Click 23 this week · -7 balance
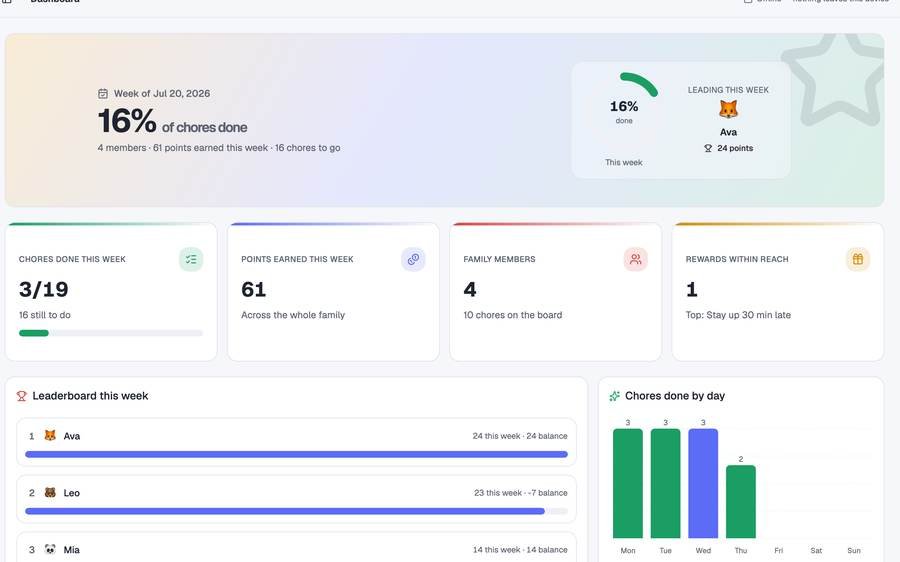The height and width of the screenshot is (562, 900). pyautogui.click(x=521, y=493)
